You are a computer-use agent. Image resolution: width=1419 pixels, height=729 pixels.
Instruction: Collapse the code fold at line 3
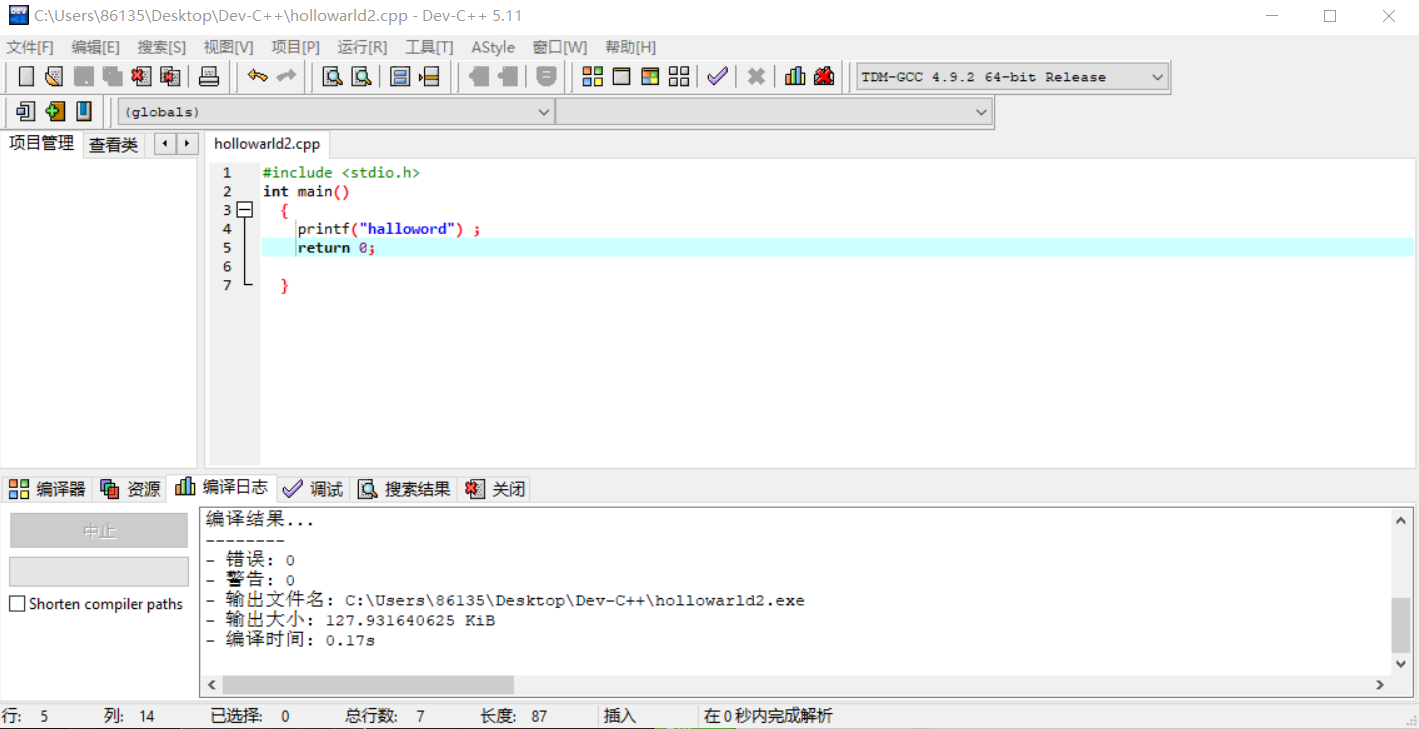pyautogui.click(x=244, y=210)
